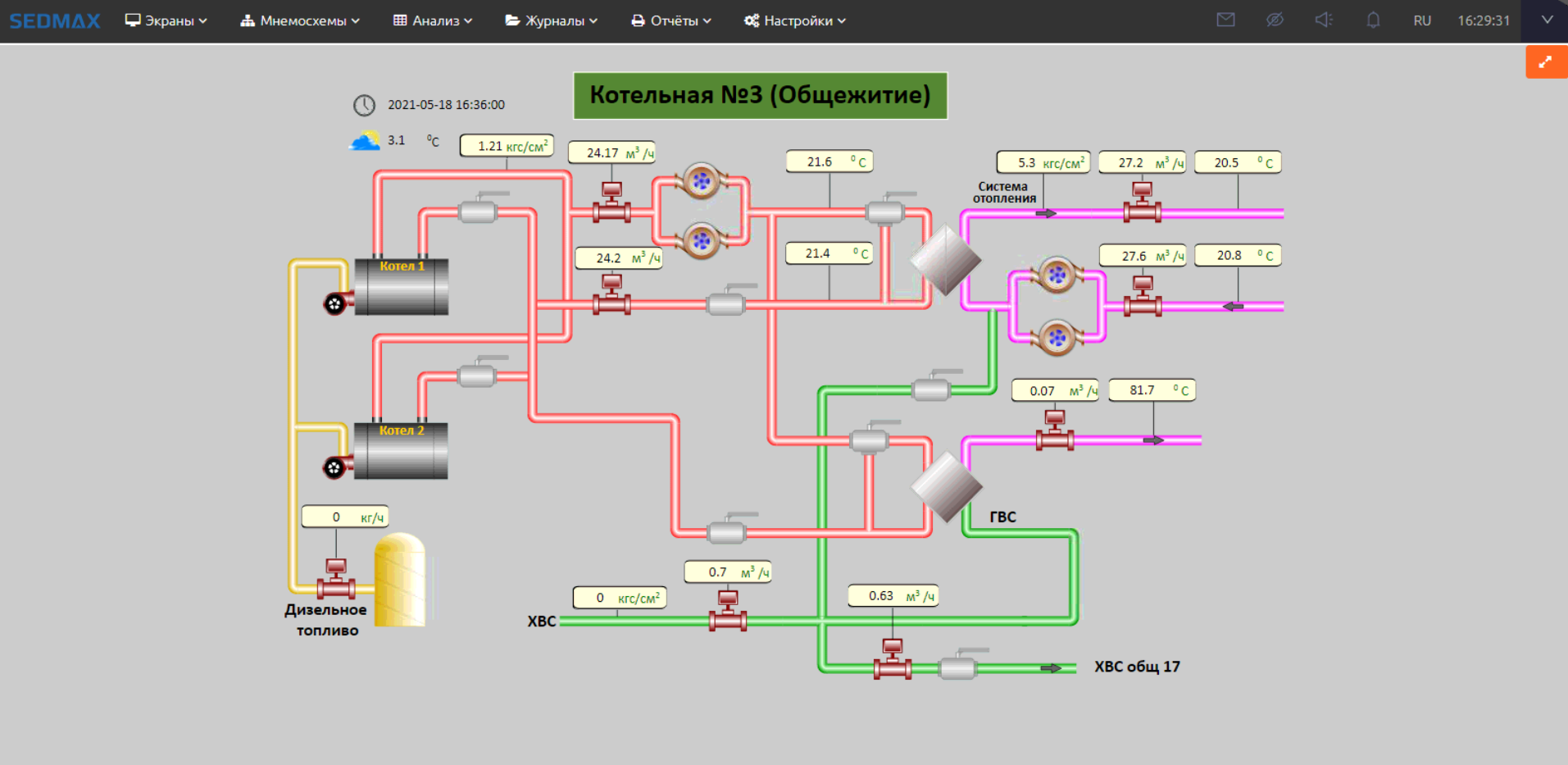Select the Котел 1 boiler
1568x765 pixels.
[401, 288]
